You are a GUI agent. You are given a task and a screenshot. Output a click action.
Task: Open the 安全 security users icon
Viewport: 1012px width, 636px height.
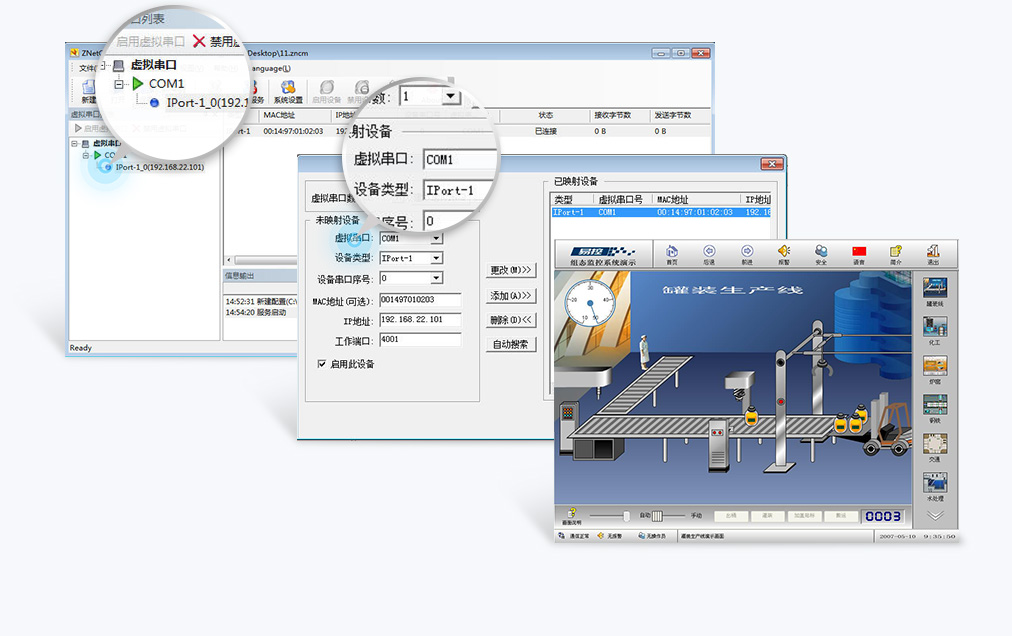click(821, 251)
